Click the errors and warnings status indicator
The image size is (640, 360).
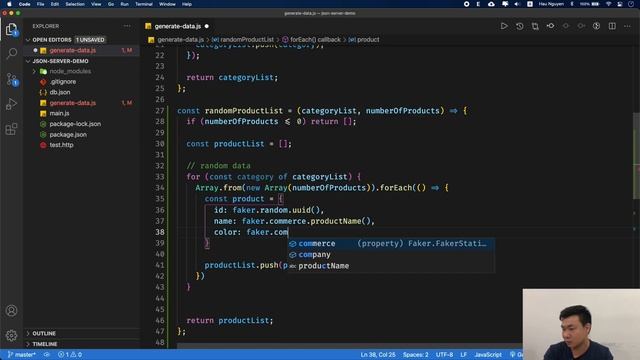point(70,355)
